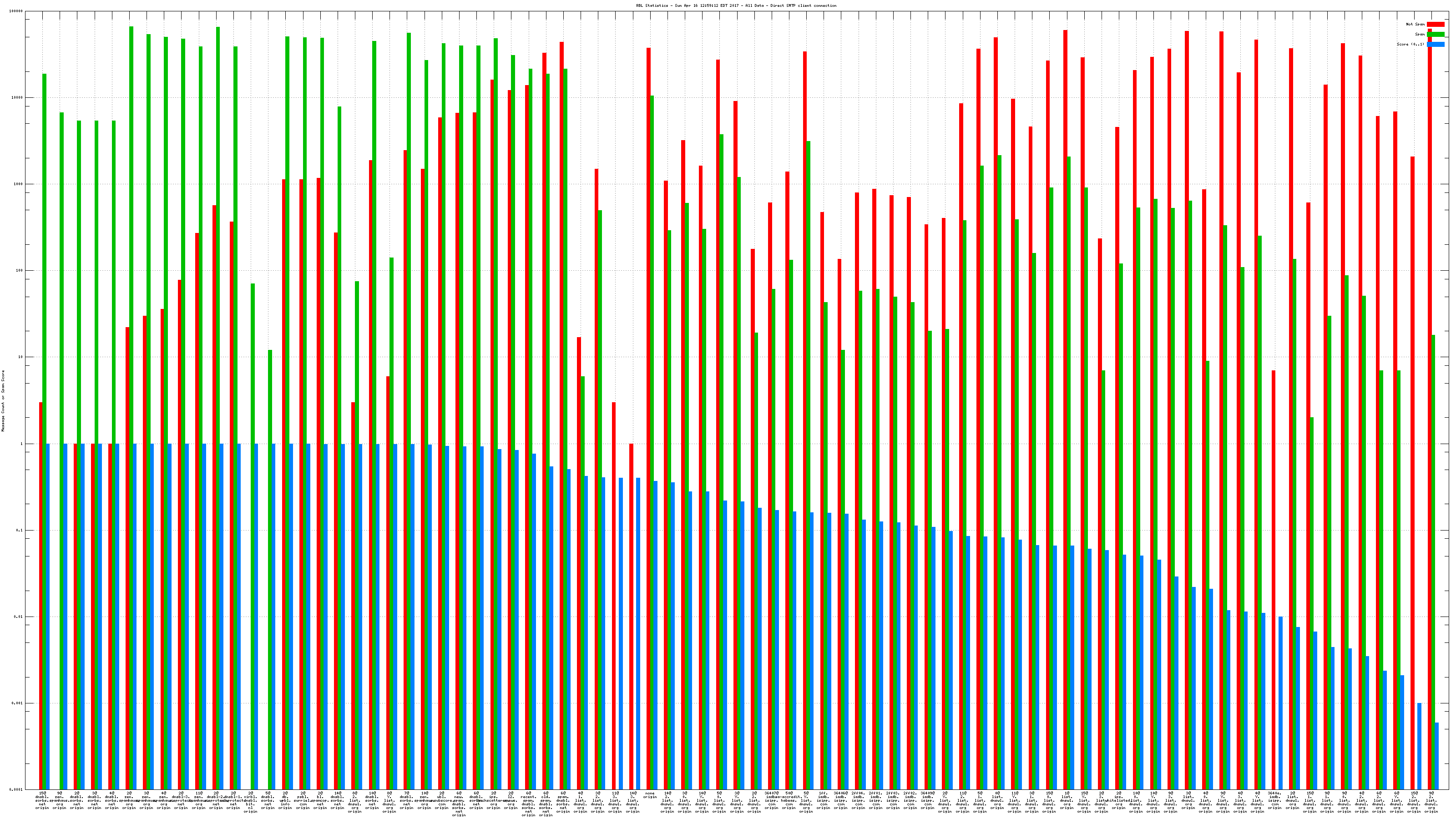Click the db.wpbl.info x-axis label
1456x819 pixels.
click(x=285, y=801)
